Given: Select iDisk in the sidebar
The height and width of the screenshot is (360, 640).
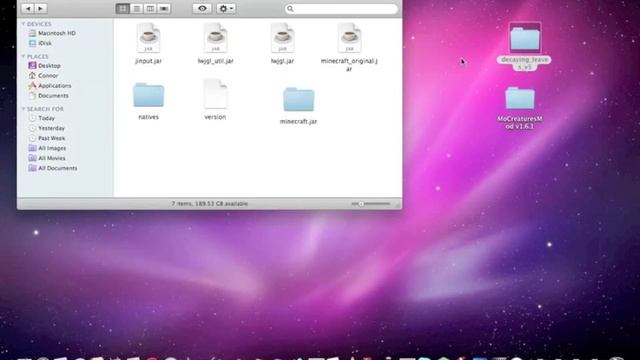Looking at the screenshot, I should click(x=40, y=43).
